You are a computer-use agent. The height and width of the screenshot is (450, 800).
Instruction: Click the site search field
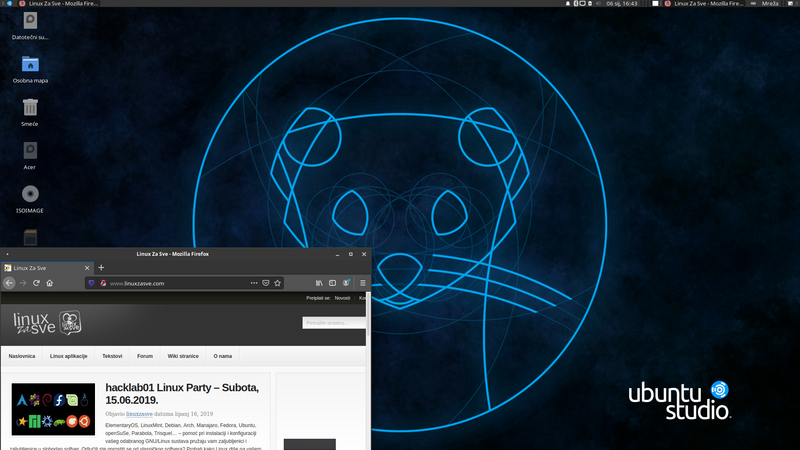point(334,323)
